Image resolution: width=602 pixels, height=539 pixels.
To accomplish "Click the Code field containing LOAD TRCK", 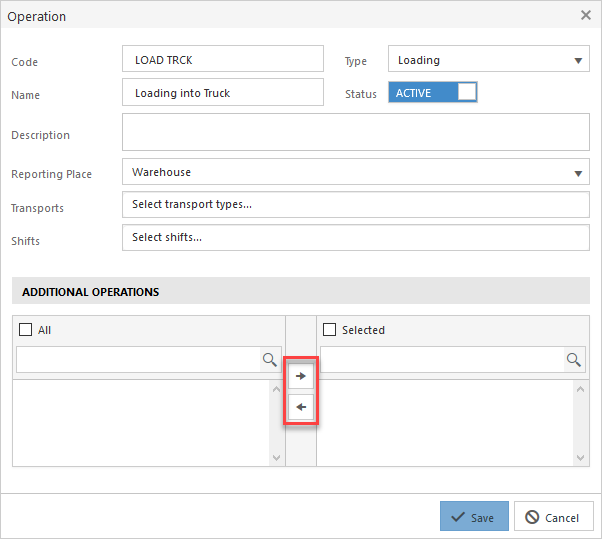I will point(223,59).
